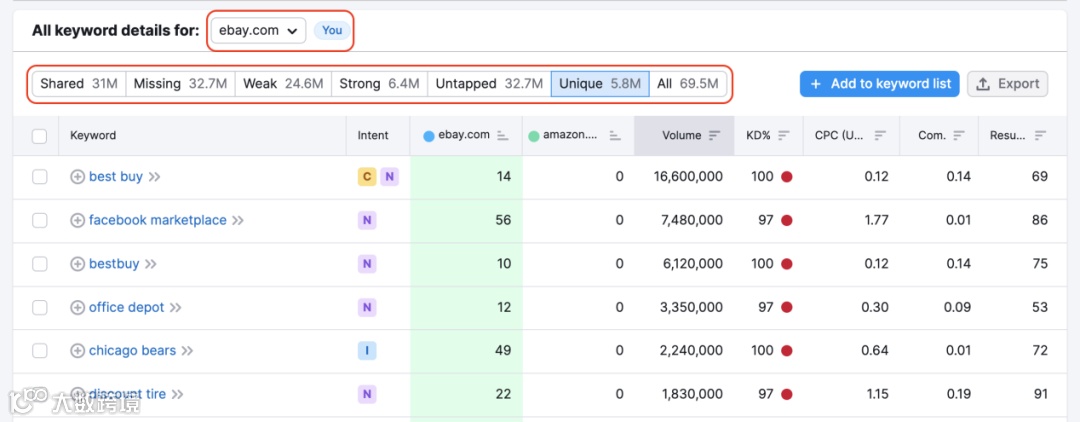Image resolution: width=1080 pixels, height=422 pixels.
Task: Click the Export button
Action: tap(1007, 84)
